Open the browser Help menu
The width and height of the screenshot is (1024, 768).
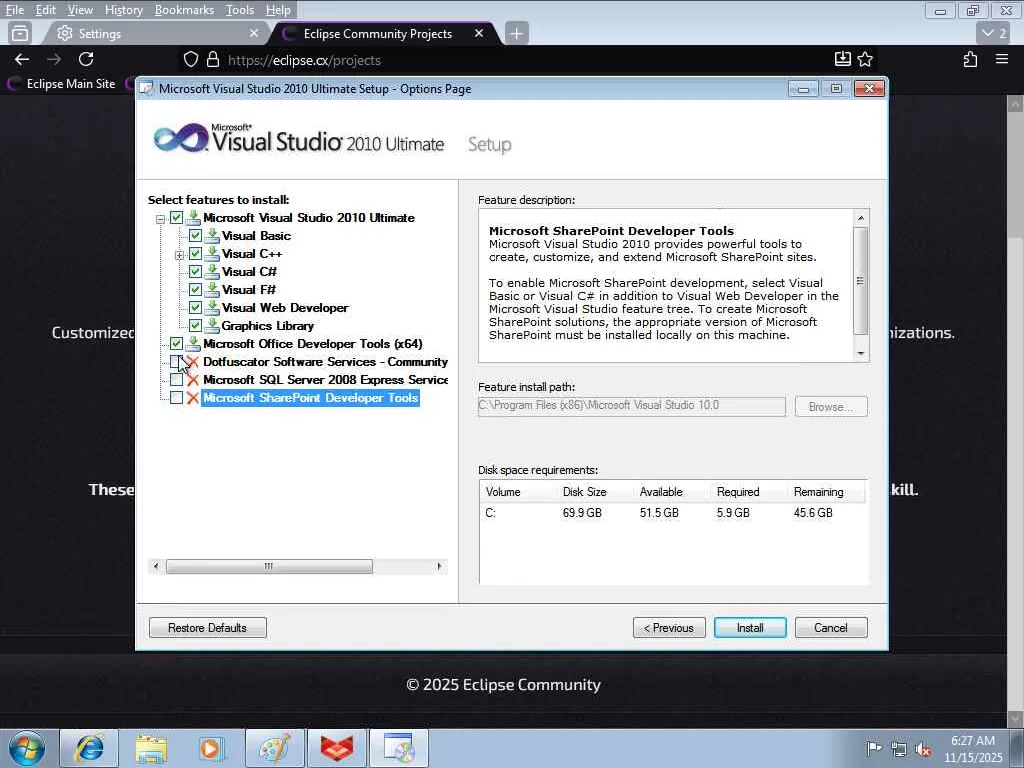278,10
